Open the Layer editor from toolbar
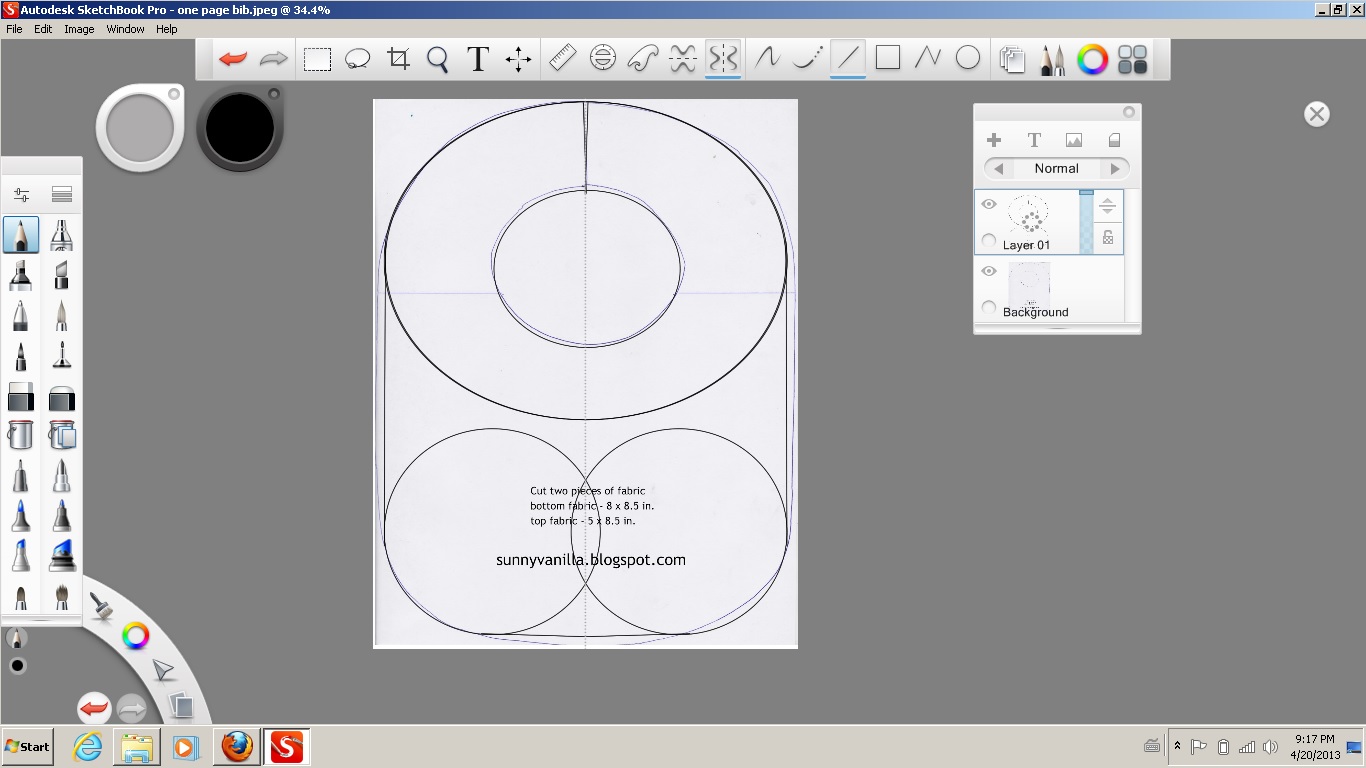 [1012, 60]
